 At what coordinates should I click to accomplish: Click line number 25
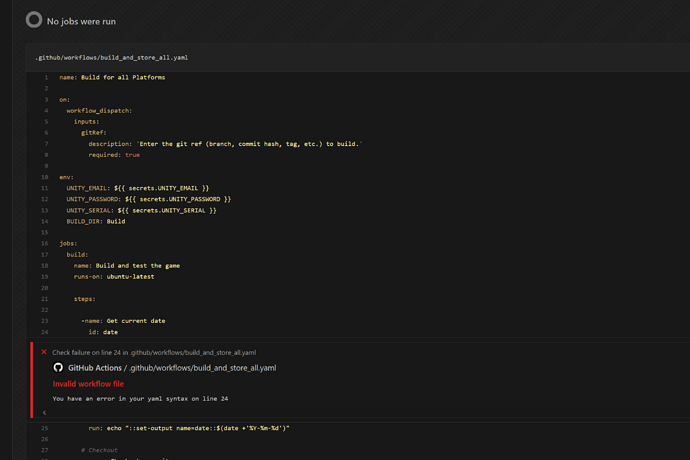pos(44,428)
